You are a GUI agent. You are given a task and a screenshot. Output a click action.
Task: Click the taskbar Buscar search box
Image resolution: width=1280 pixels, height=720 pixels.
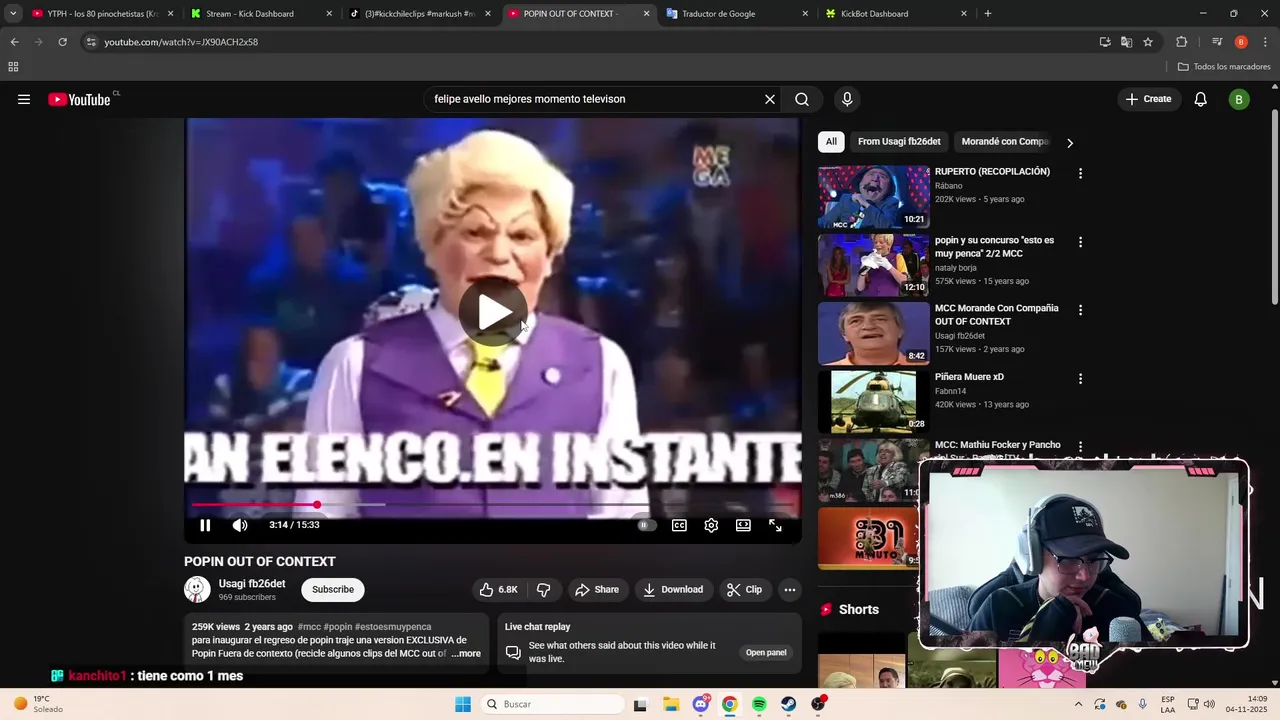tap(551, 704)
